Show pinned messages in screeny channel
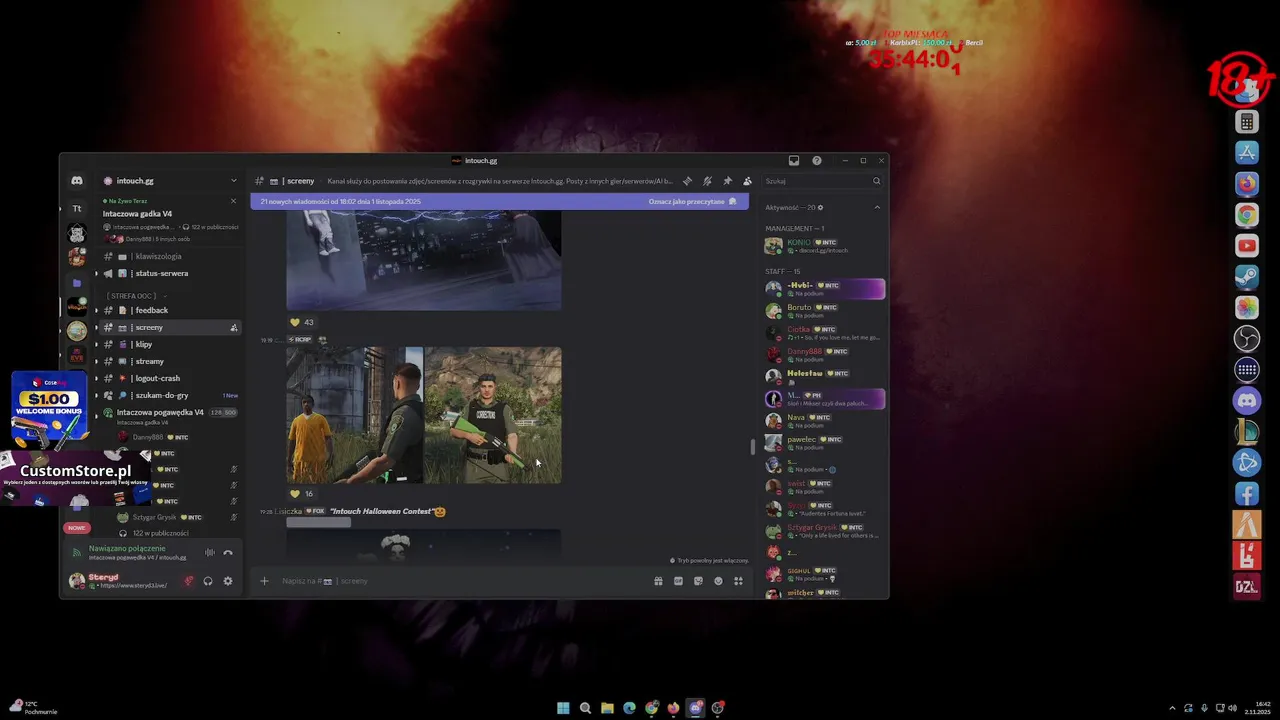This screenshot has height=720, width=1280. [727, 181]
